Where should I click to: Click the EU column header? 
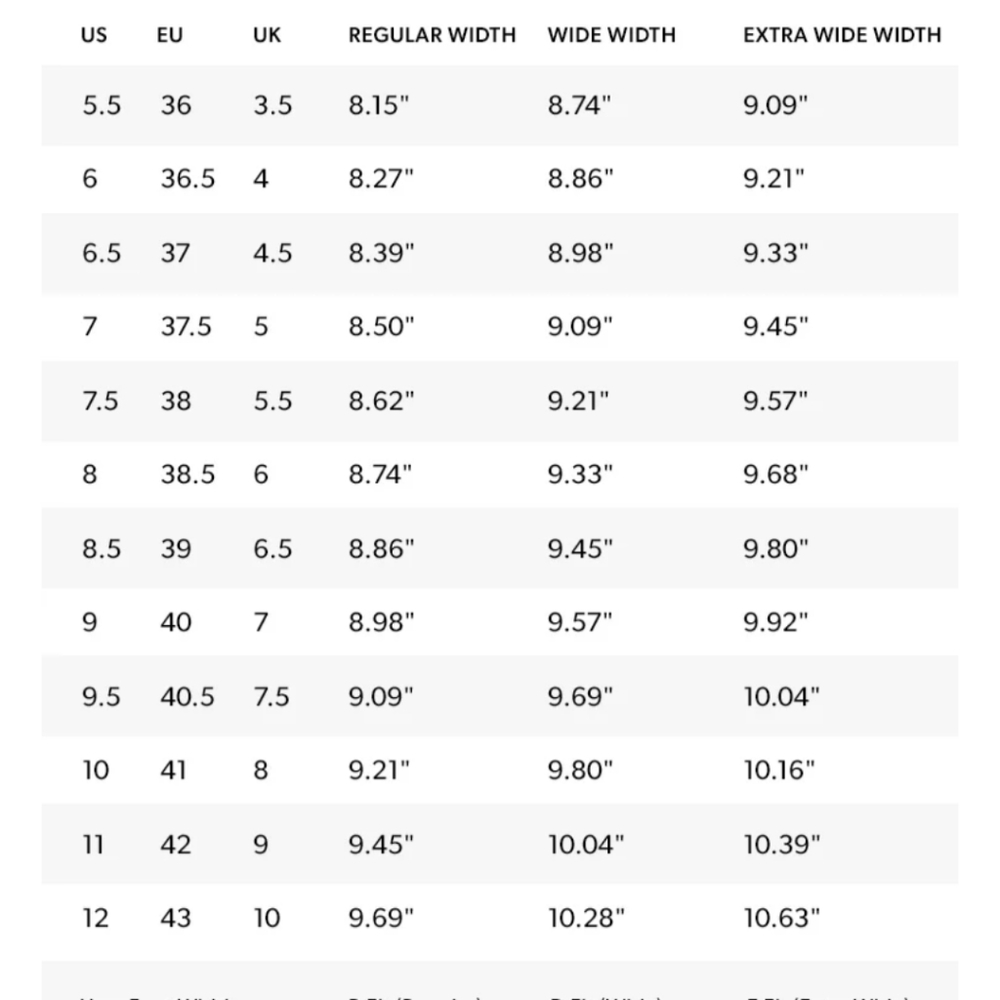coord(170,35)
